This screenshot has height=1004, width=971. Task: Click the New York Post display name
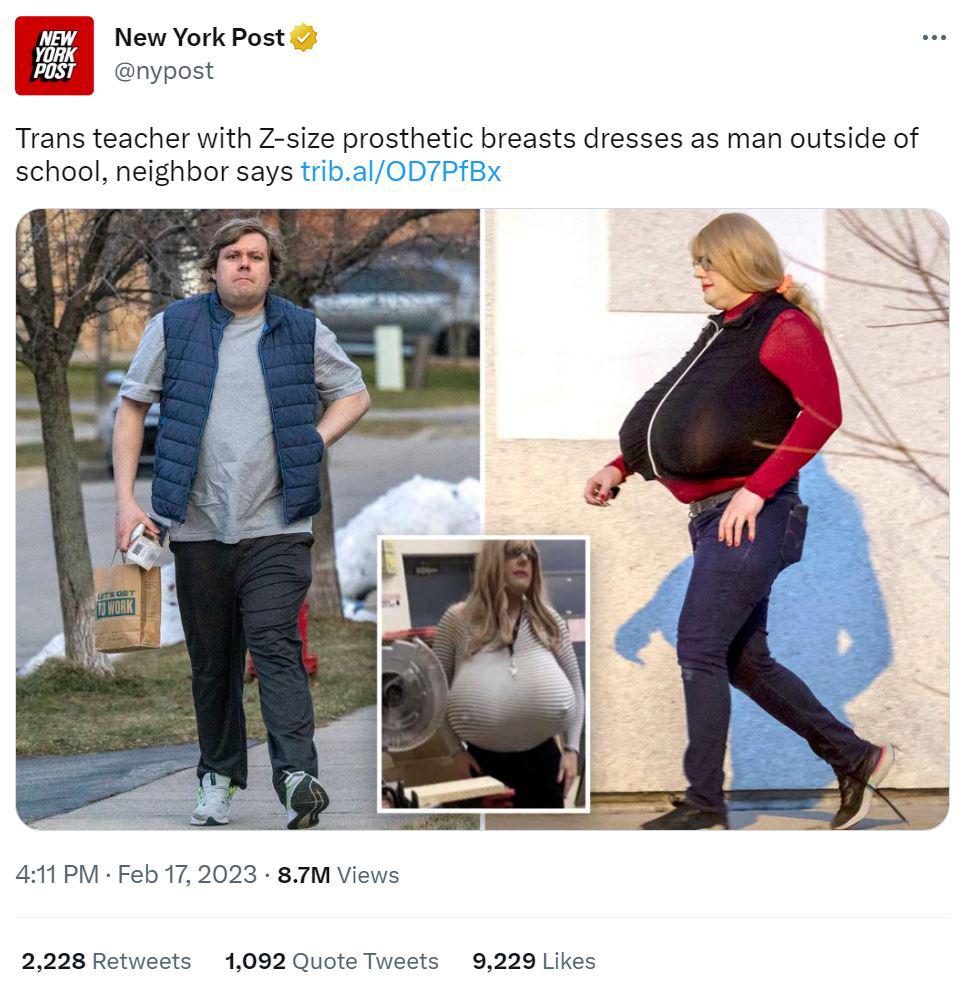[199, 37]
